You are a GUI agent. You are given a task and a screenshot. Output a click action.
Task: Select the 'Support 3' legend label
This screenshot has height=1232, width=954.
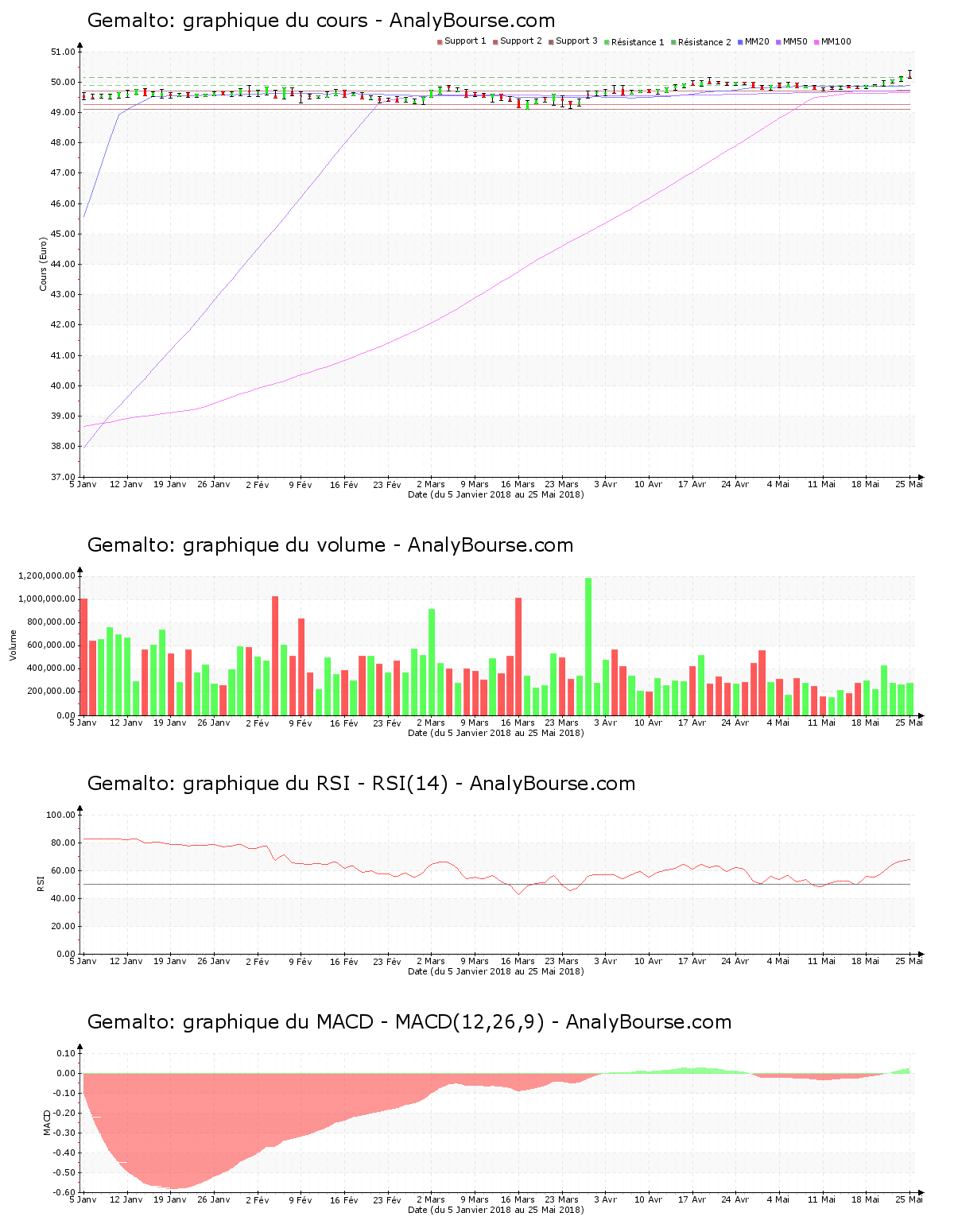576,41
